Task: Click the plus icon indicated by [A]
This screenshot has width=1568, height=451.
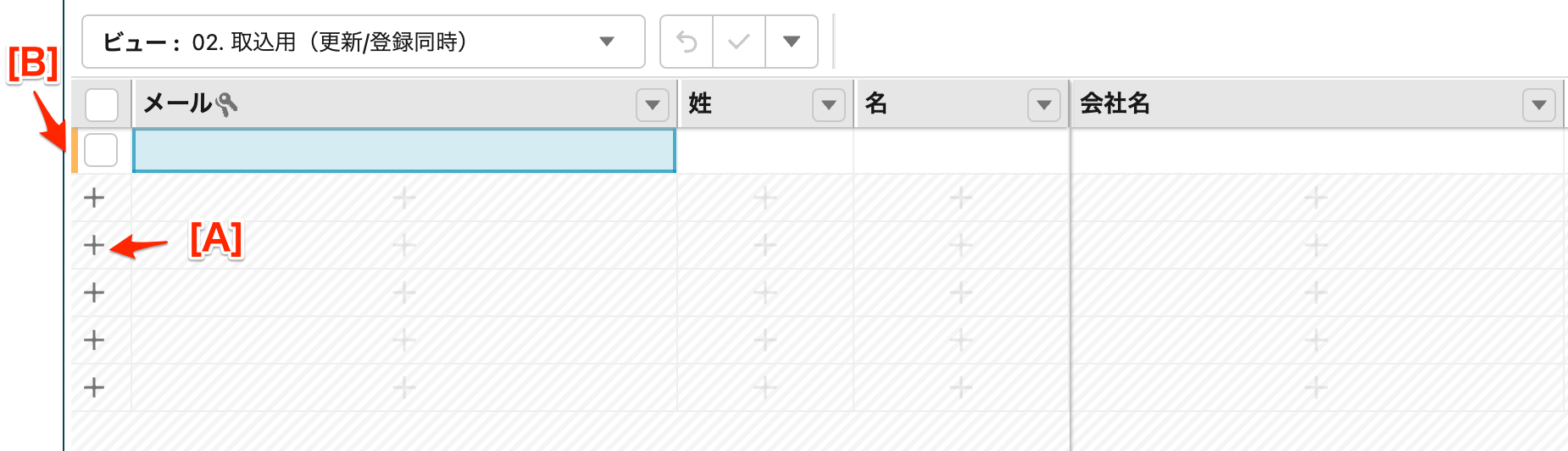Action: 94,246
